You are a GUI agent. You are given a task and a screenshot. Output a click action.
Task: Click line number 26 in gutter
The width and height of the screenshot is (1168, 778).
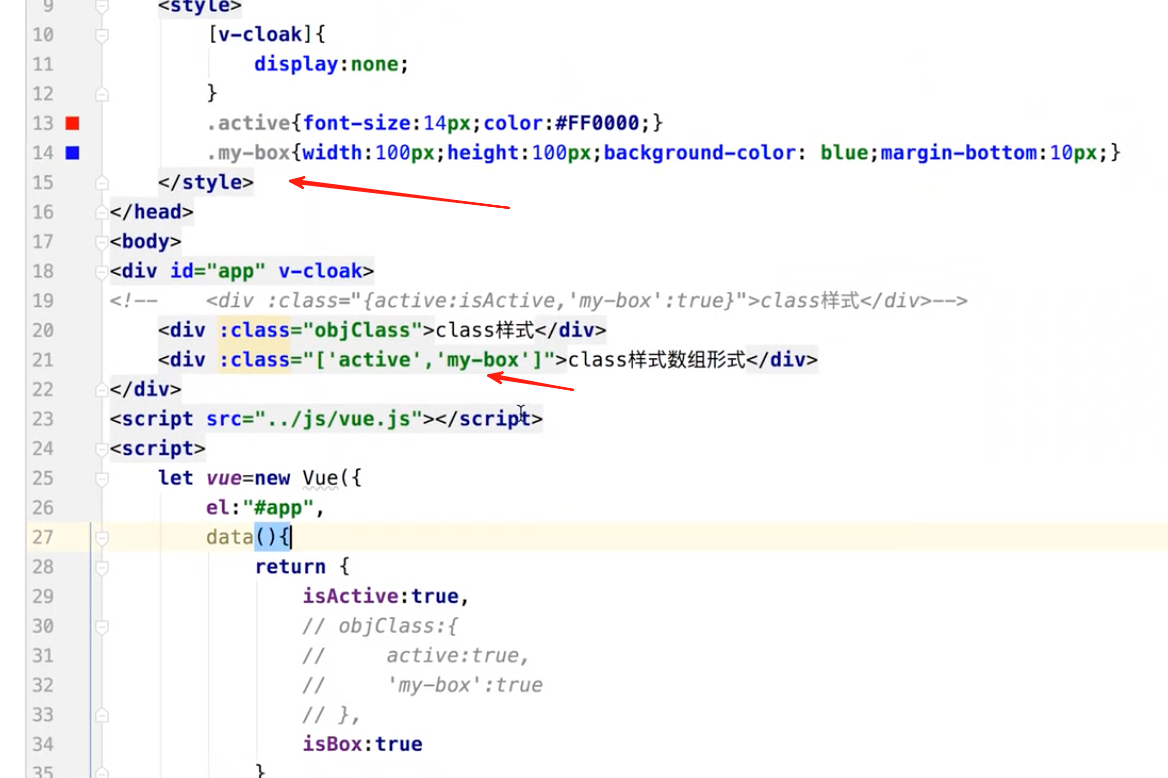point(42,507)
